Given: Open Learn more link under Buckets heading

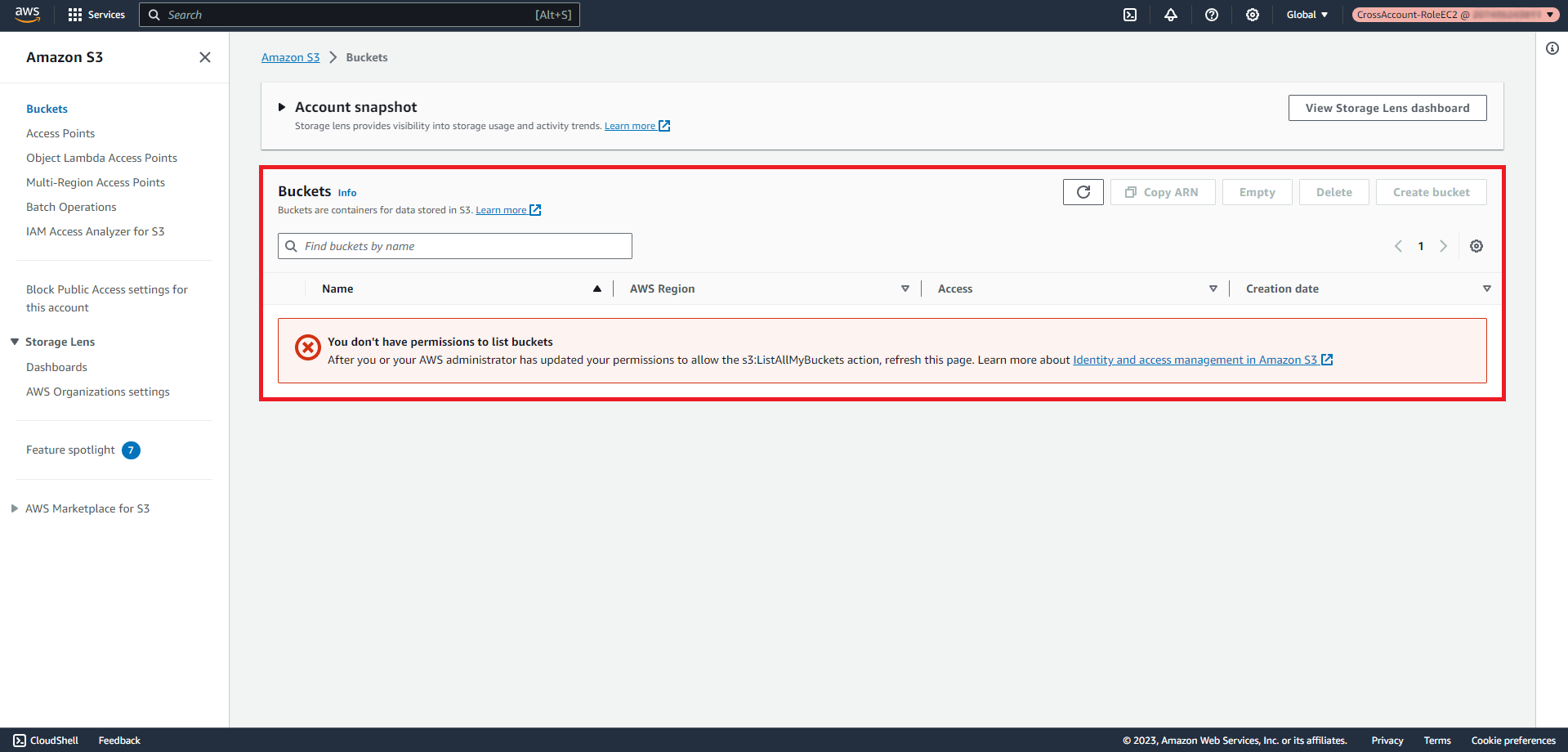Looking at the screenshot, I should [508, 210].
